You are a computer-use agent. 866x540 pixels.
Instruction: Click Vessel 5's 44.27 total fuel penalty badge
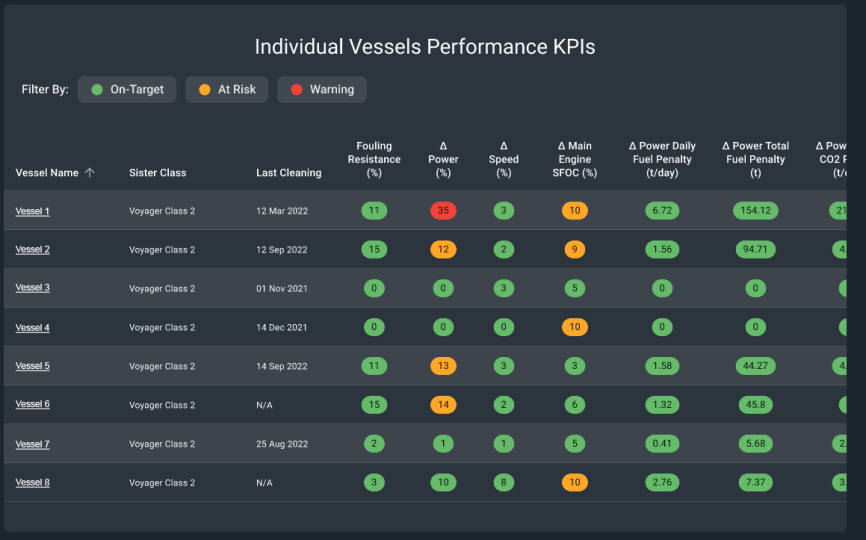pyautogui.click(x=755, y=366)
